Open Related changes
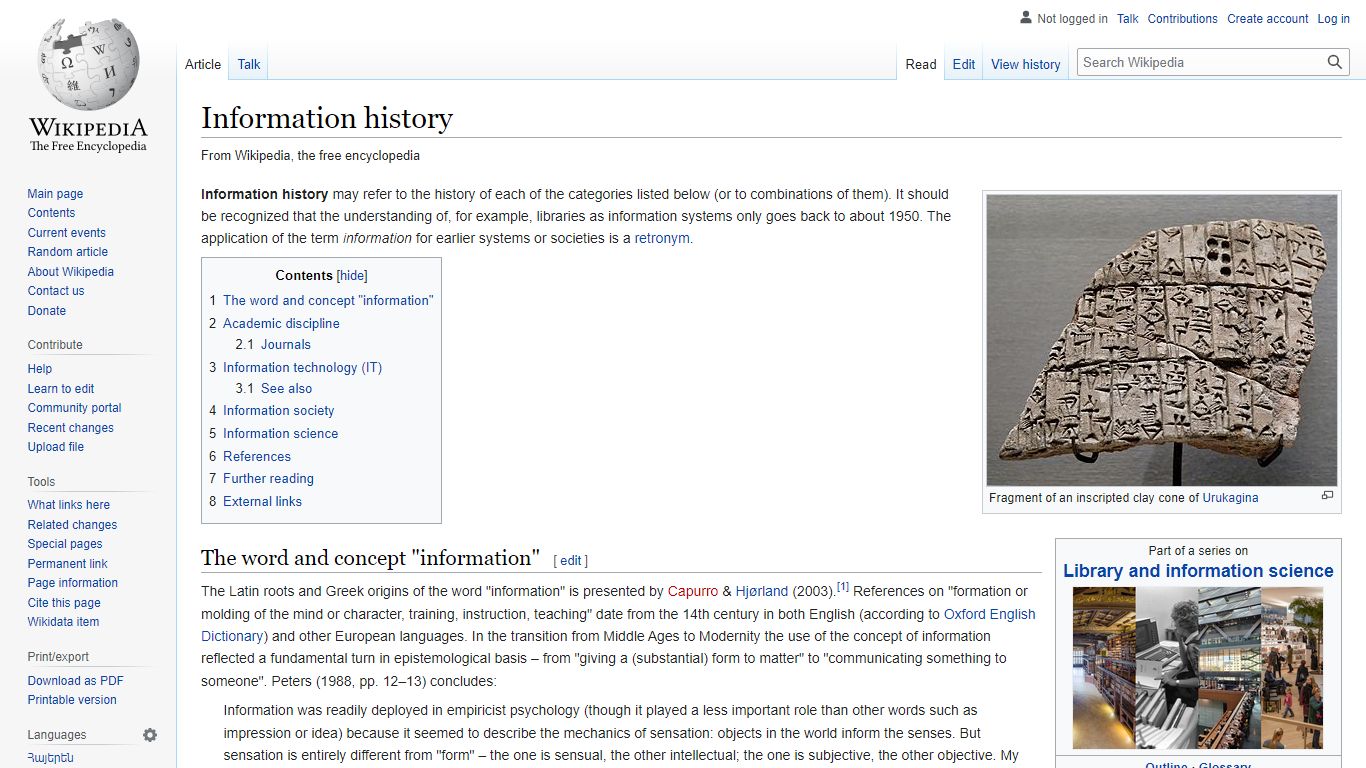This screenshot has height=768, width=1366. pyautogui.click(x=72, y=525)
